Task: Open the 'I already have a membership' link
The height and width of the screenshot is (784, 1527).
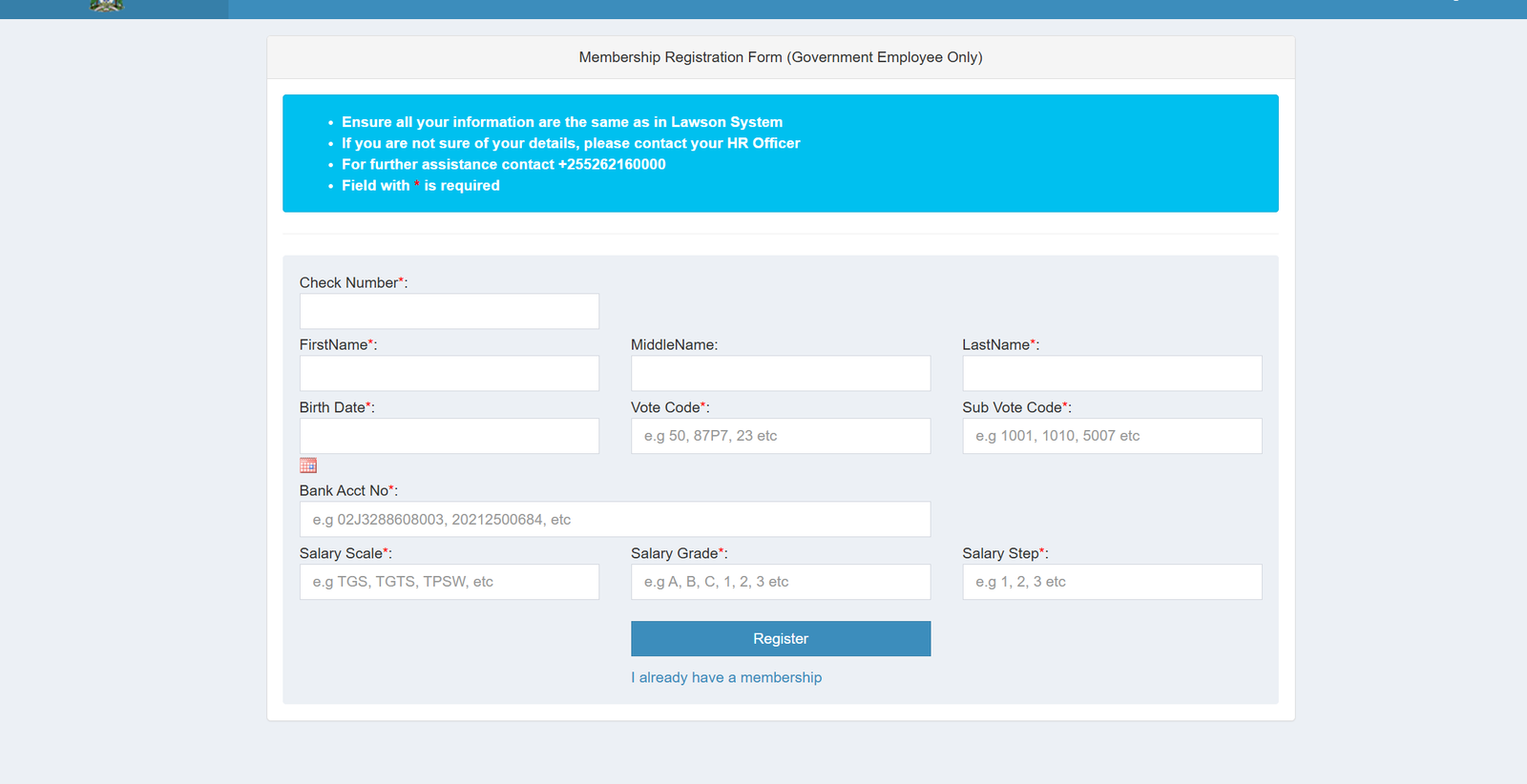Action: (725, 677)
